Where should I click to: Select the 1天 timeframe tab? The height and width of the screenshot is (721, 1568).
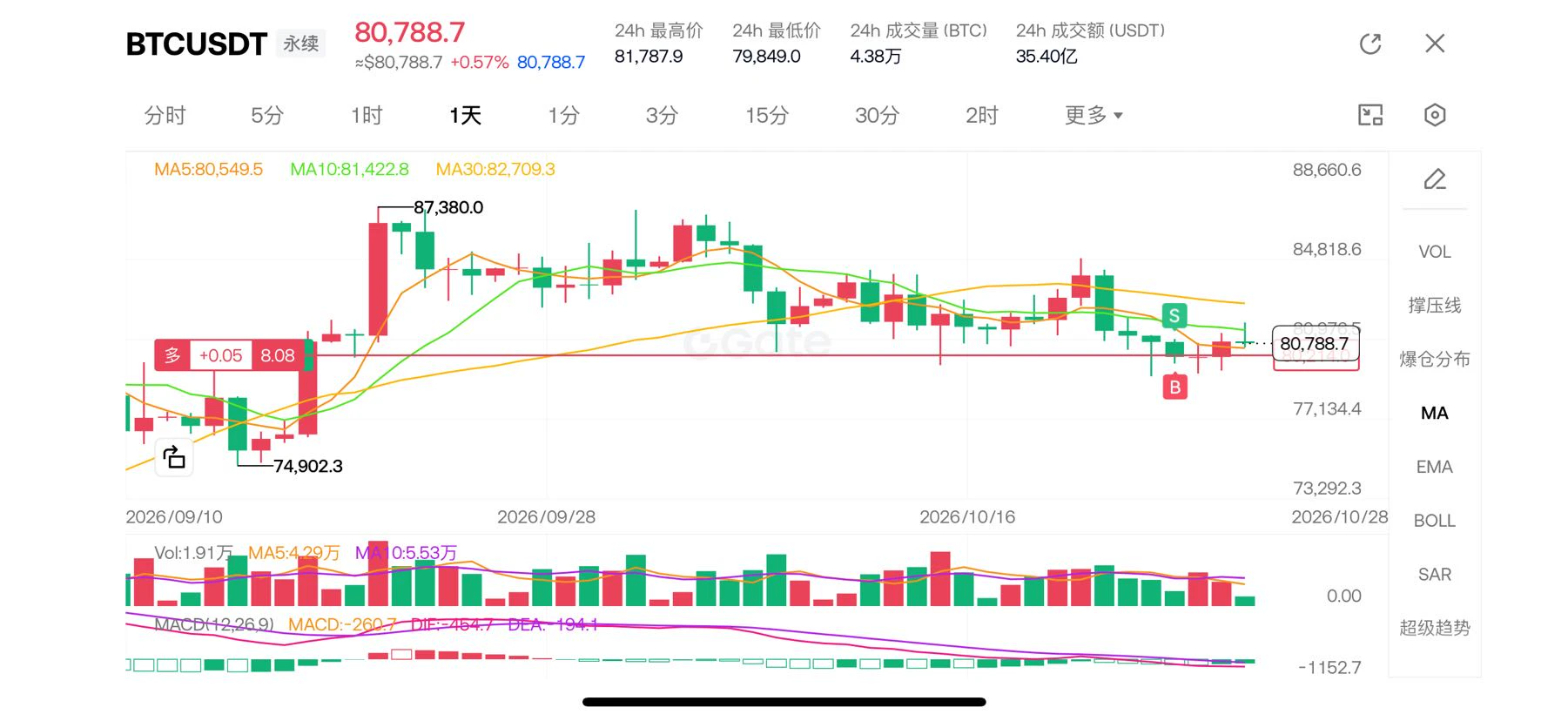tap(466, 115)
